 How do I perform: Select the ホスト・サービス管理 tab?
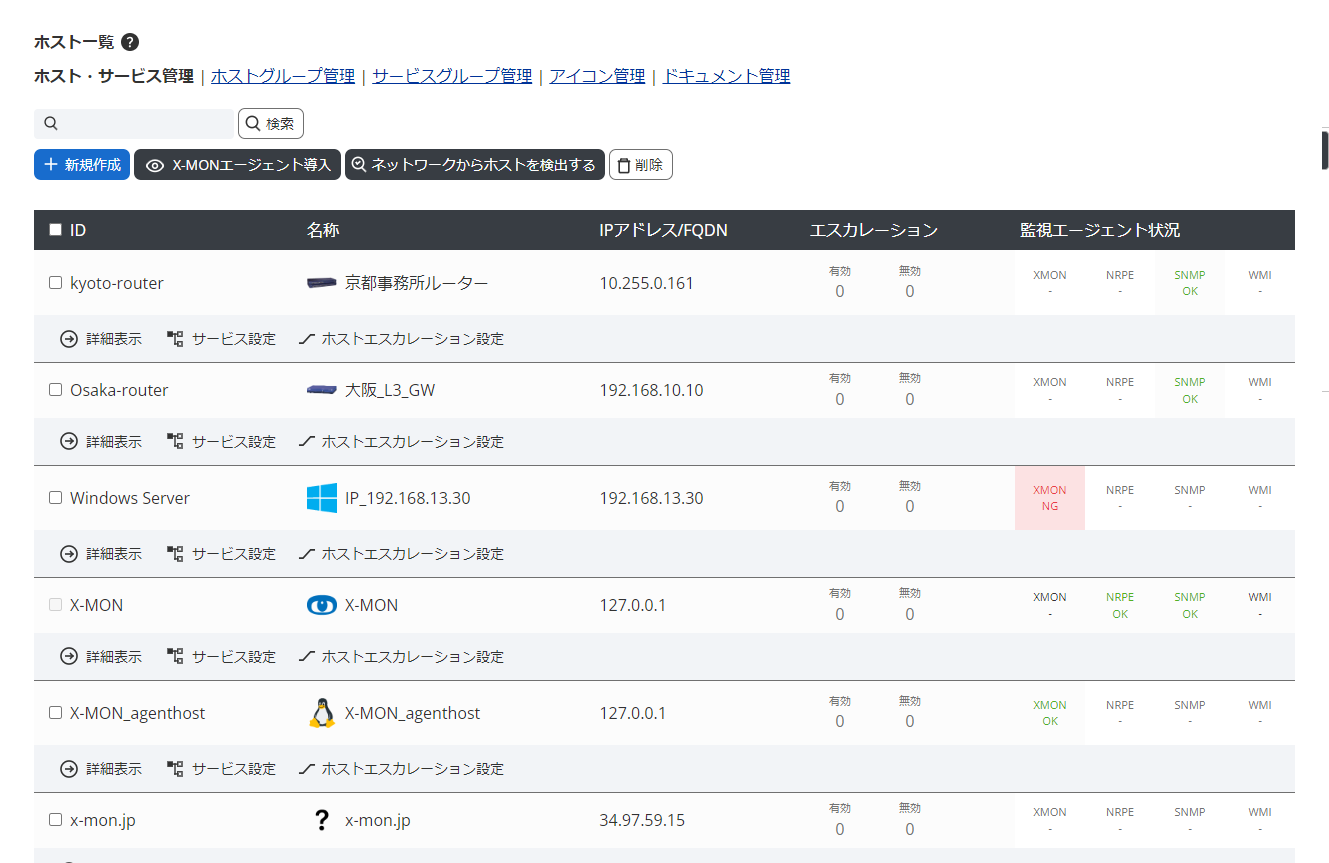coord(114,76)
